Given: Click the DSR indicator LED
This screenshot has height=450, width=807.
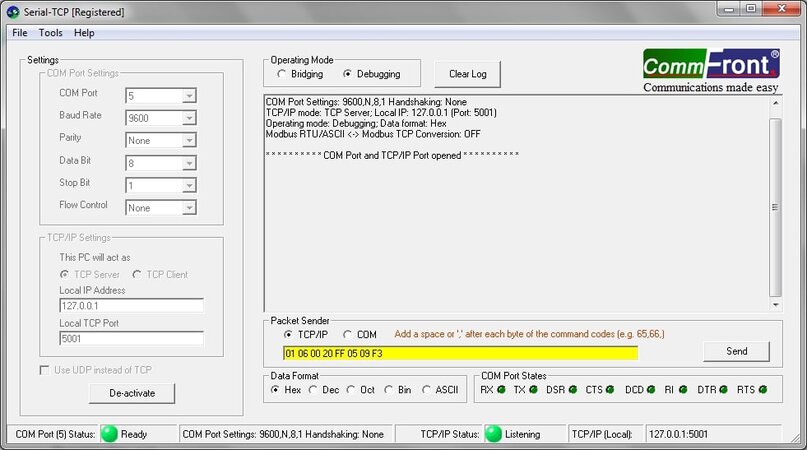Looking at the screenshot, I should [572, 390].
